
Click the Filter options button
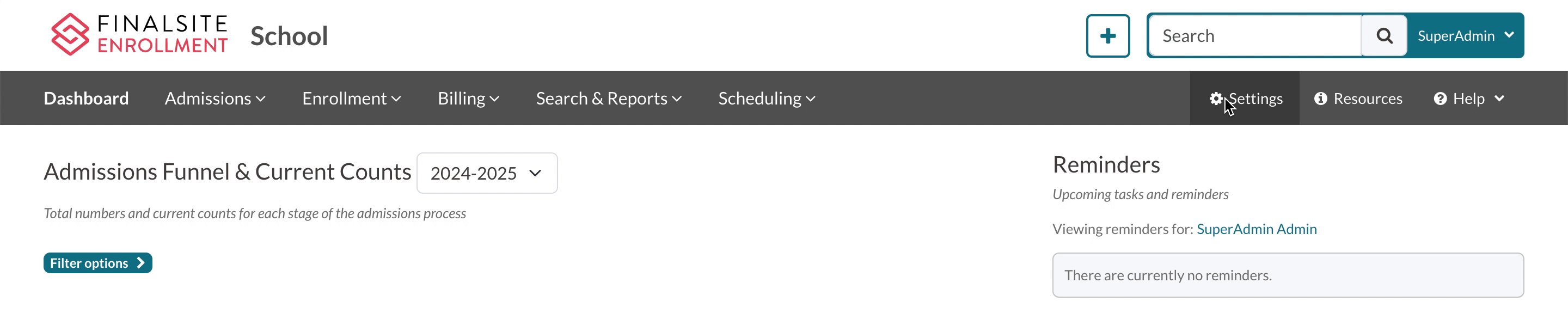pos(89,263)
